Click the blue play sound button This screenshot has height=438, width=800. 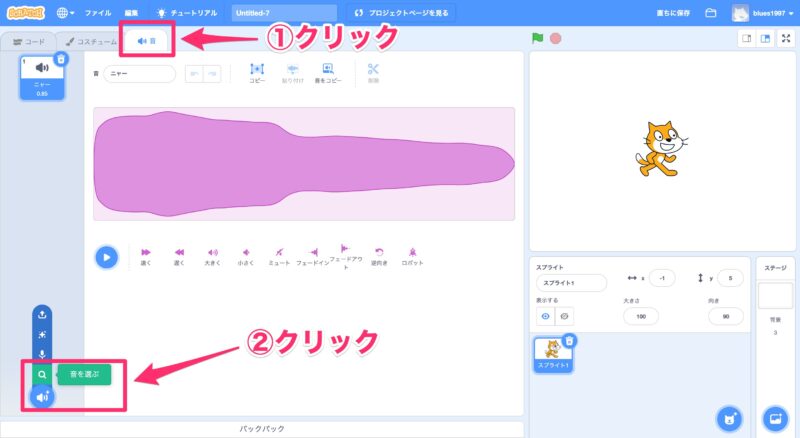click(x=106, y=257)
